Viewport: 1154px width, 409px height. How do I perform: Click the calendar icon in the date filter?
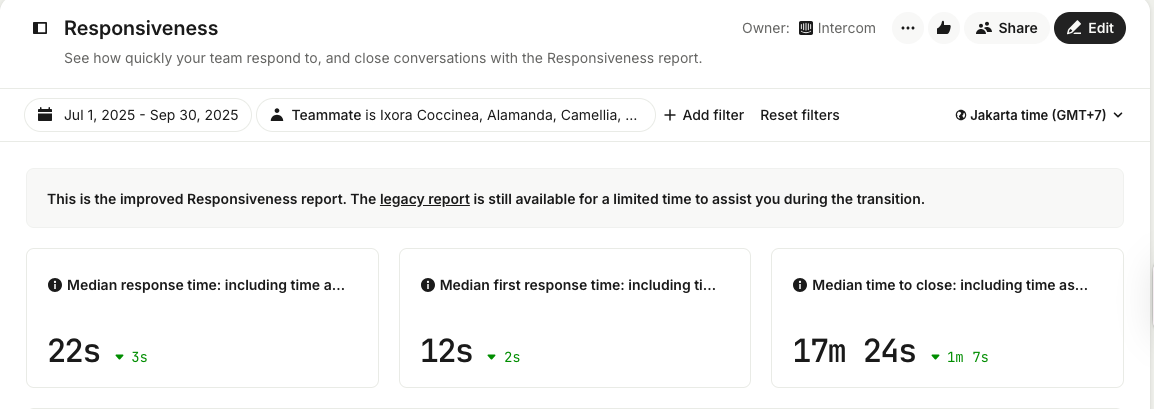click(45, 115)
